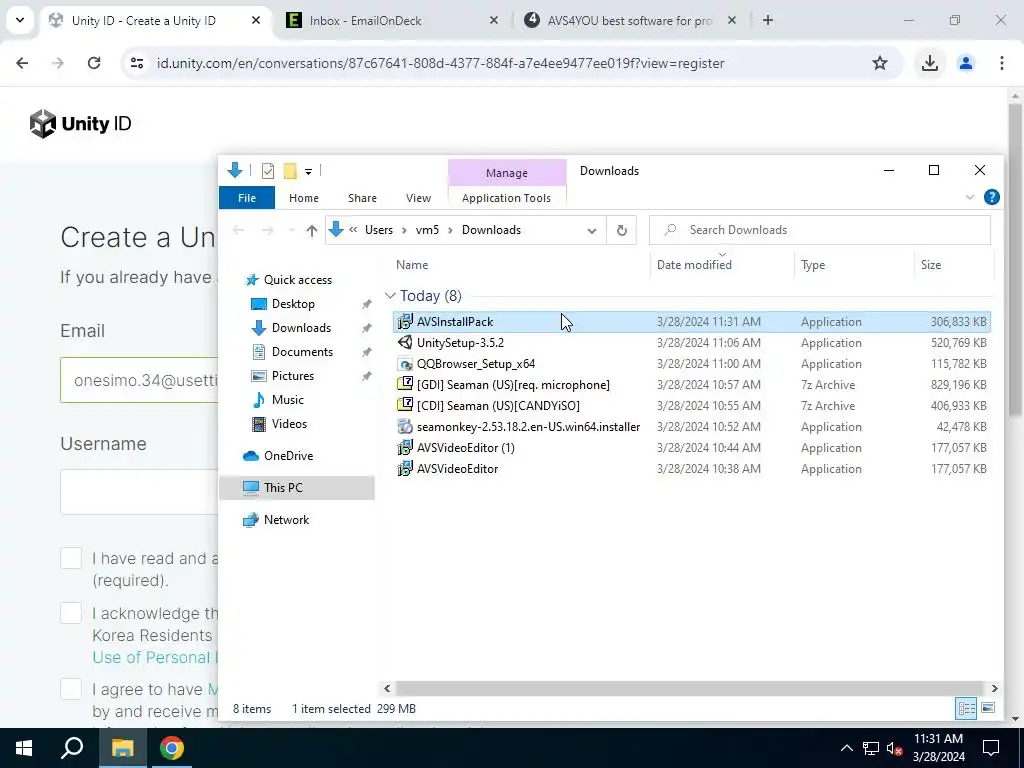Open Application Tools ribbon tab

coord(506,198)
